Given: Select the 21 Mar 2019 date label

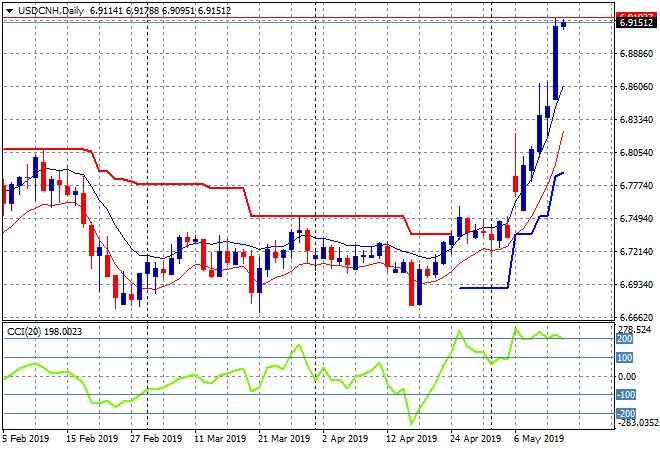Looking at the screenshot, I should (x=284, y=439).
